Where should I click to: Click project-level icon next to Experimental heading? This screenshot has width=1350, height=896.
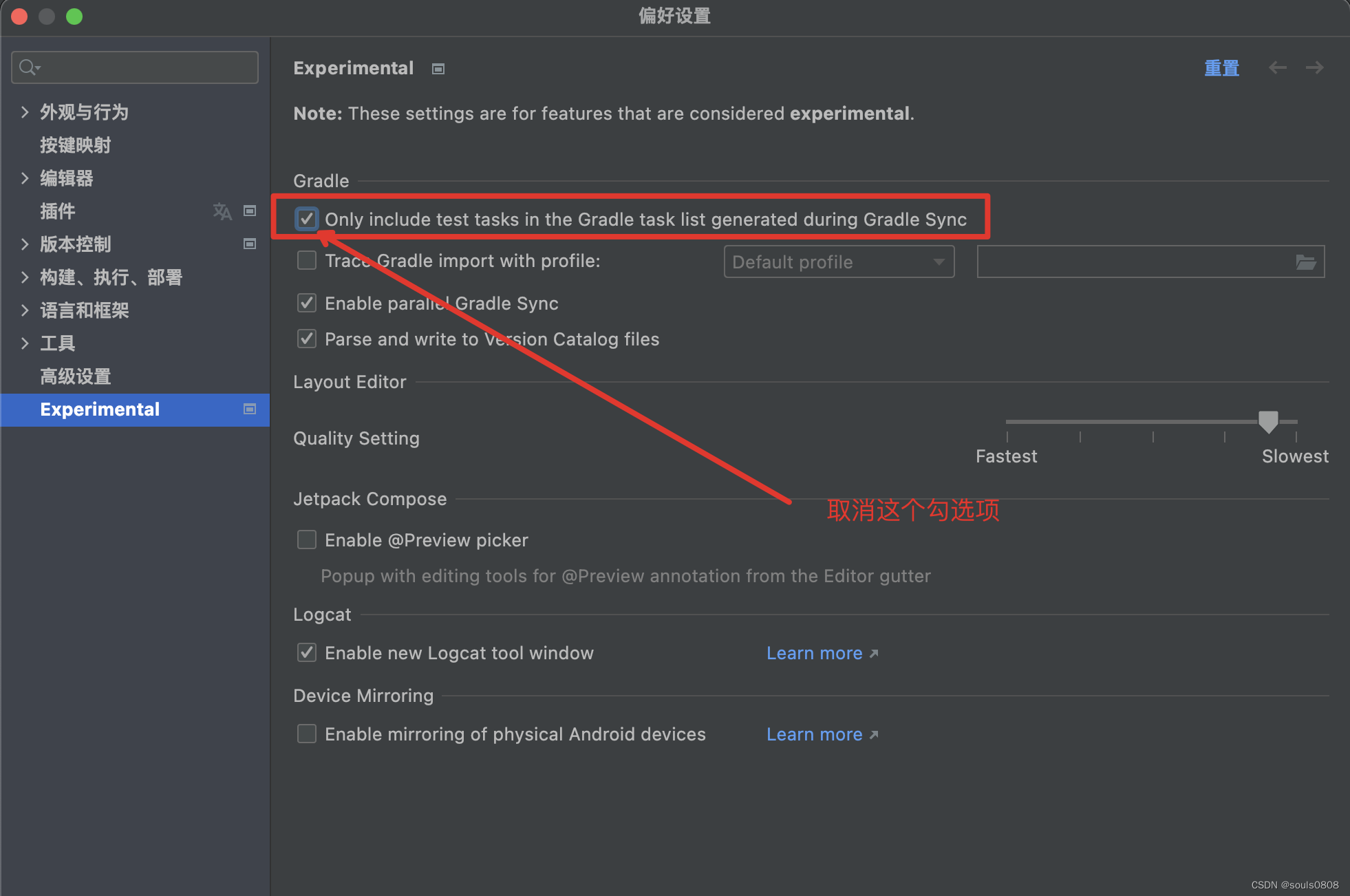438,69
